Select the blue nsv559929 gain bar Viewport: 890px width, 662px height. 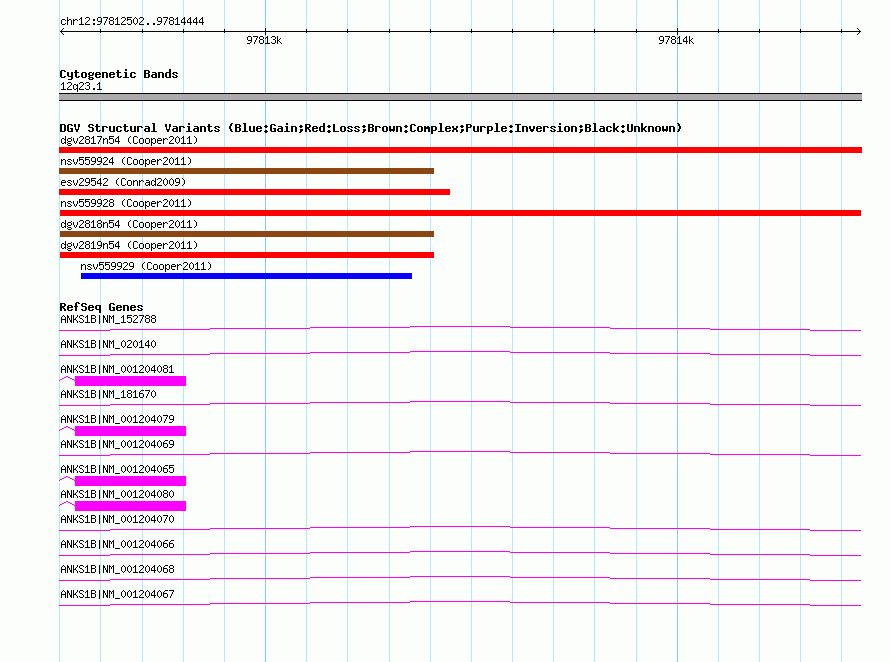pyautogui.click(x=246, y=276)
